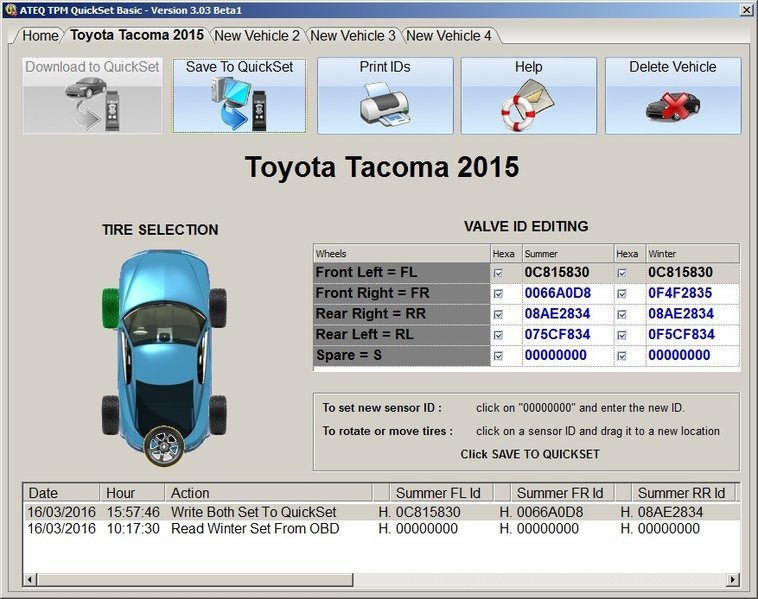This screenshot has height=599, width=758.
Task: Close the ATEQ TPM QuickSet window
Action: point(746,10)
